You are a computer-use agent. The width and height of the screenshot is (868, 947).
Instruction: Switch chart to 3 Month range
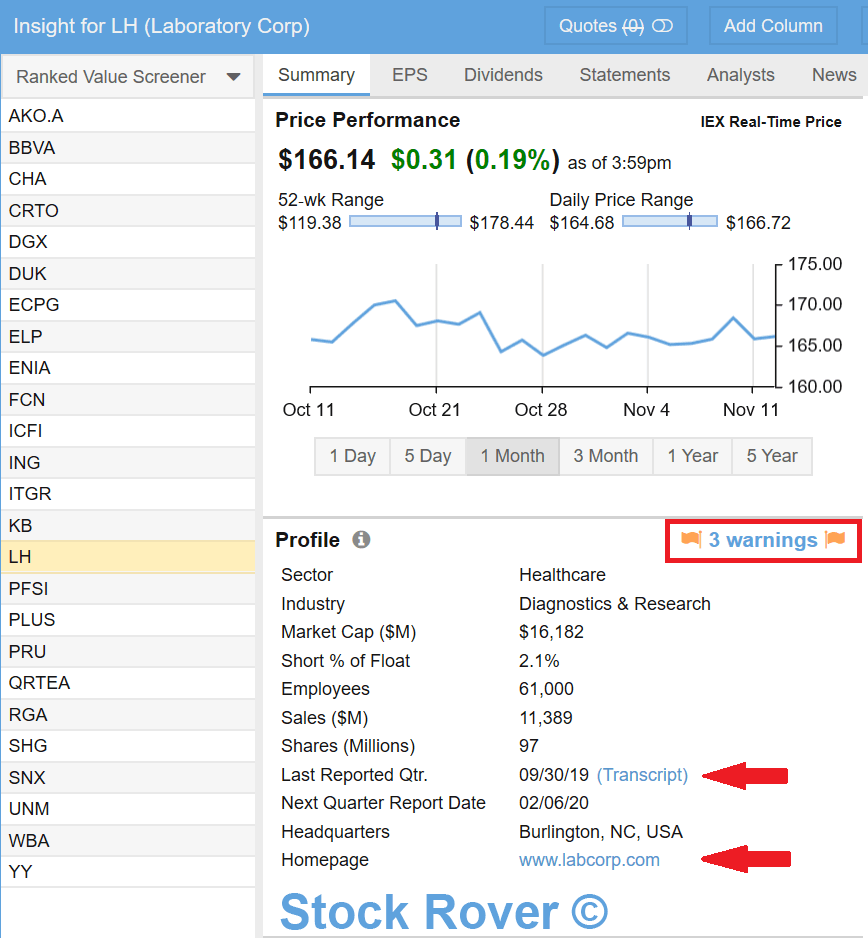click(605, 456)
